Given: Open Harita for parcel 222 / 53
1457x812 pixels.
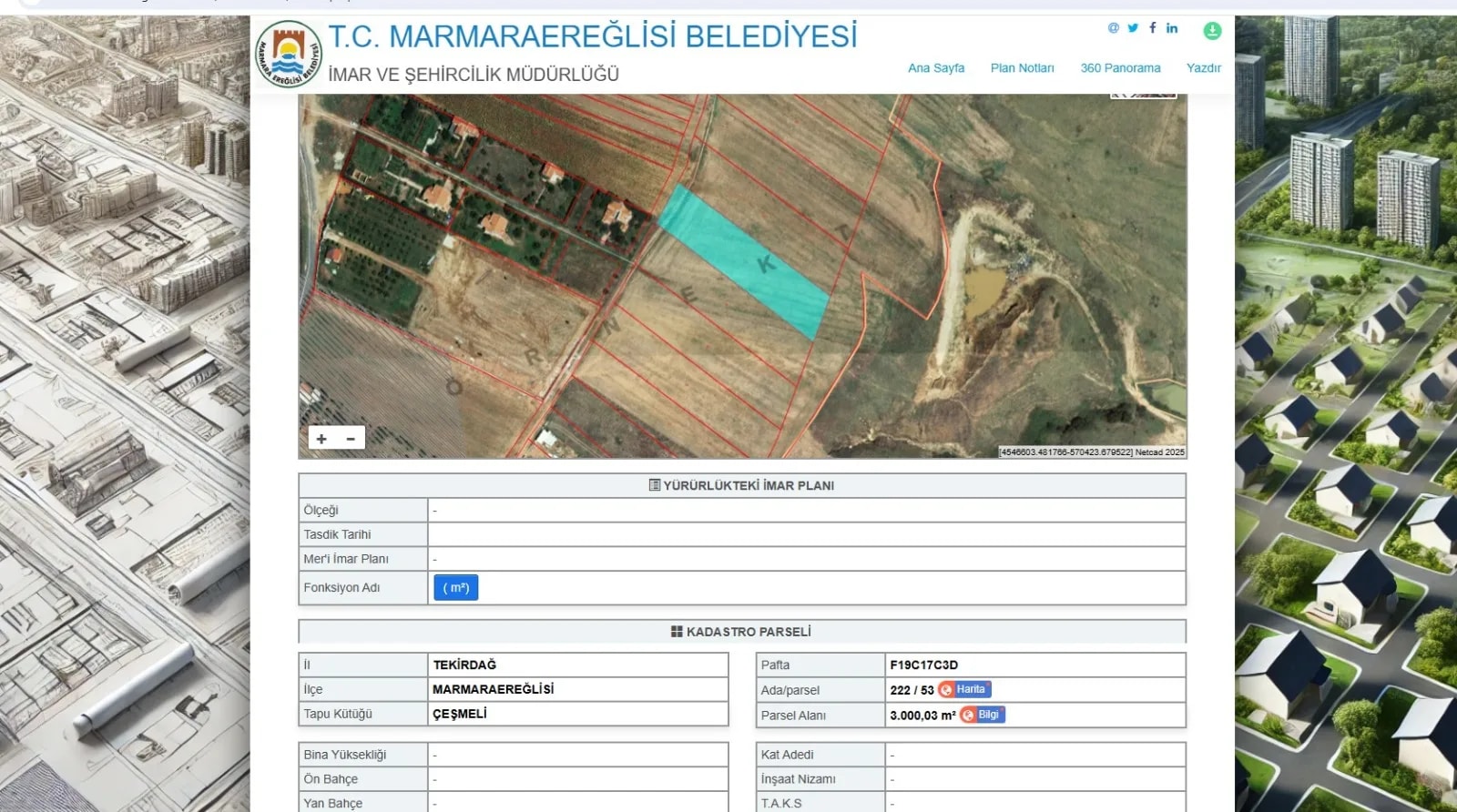Looking at the screenshot, I should (964, 690).
